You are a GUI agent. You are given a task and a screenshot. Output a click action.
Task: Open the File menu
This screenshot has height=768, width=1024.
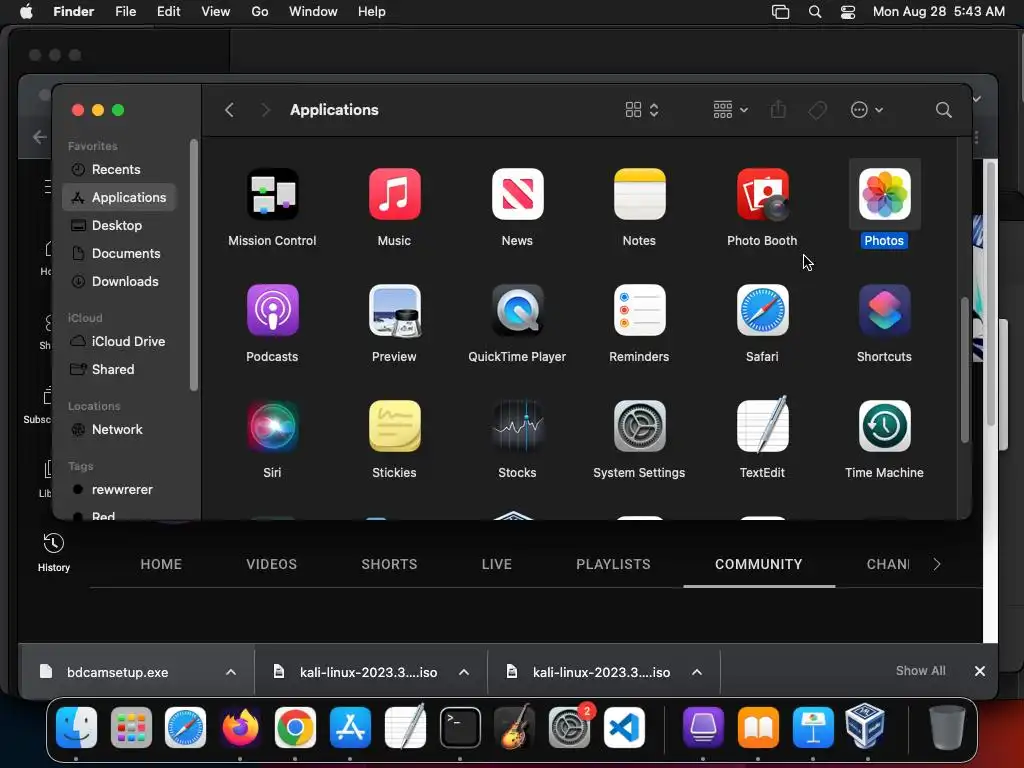tap(125, 12)
